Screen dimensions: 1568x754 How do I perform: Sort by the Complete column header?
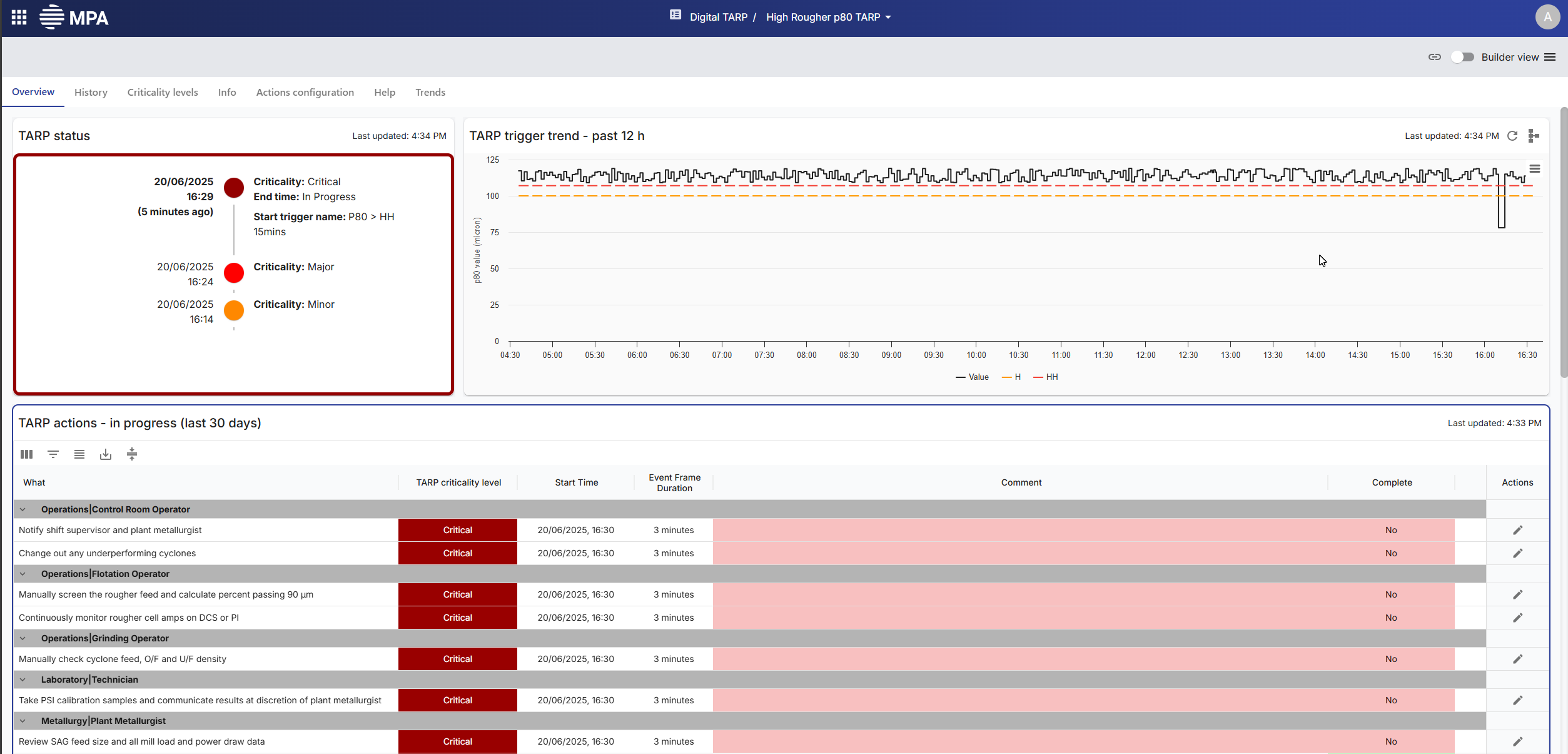click(1392, 482)
